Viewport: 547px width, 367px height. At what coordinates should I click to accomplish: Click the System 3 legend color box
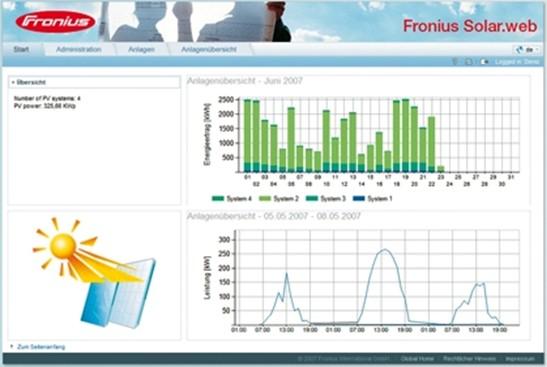pos(312,199)
